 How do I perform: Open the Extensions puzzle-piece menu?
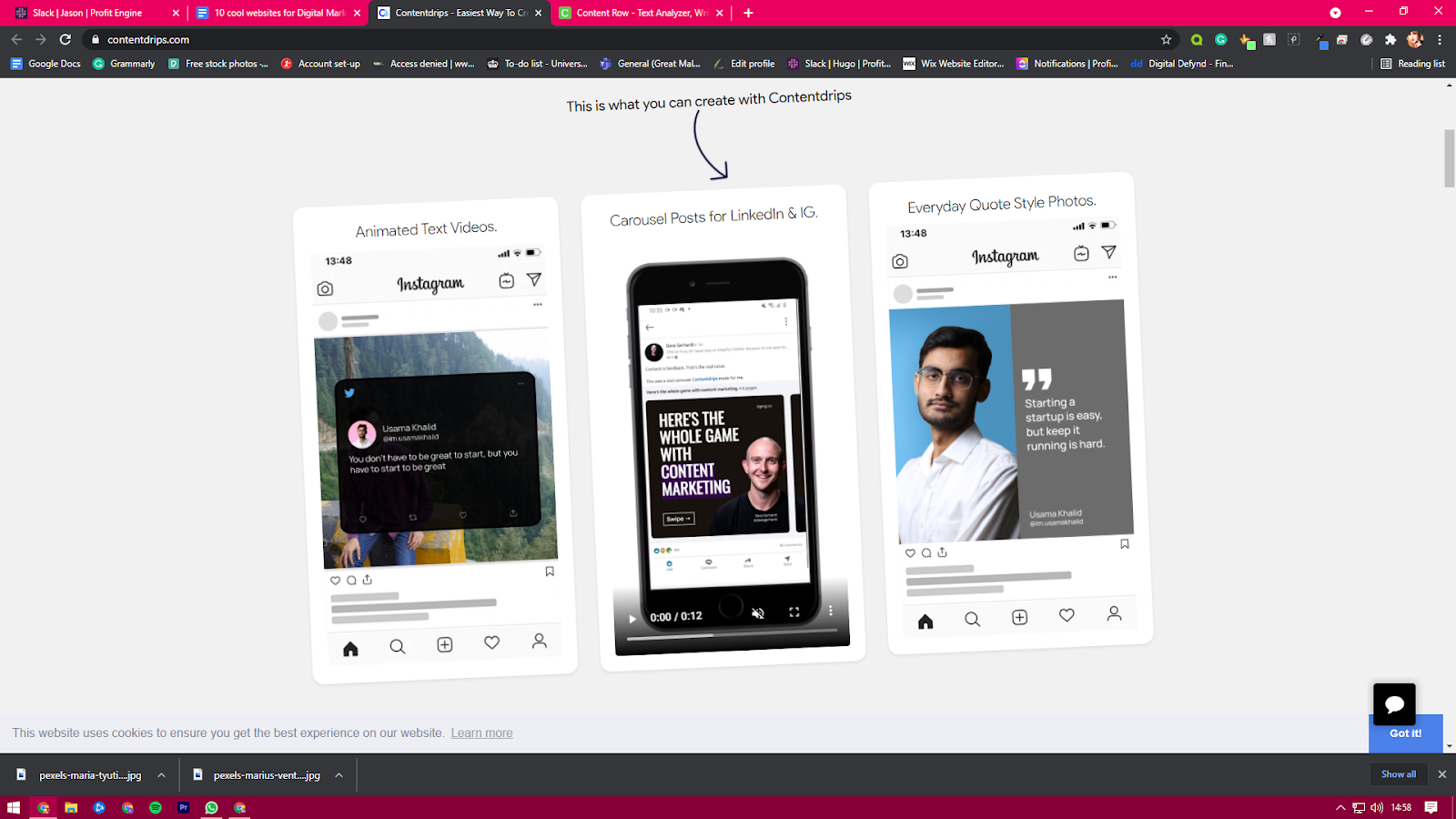click(1390, 39)
